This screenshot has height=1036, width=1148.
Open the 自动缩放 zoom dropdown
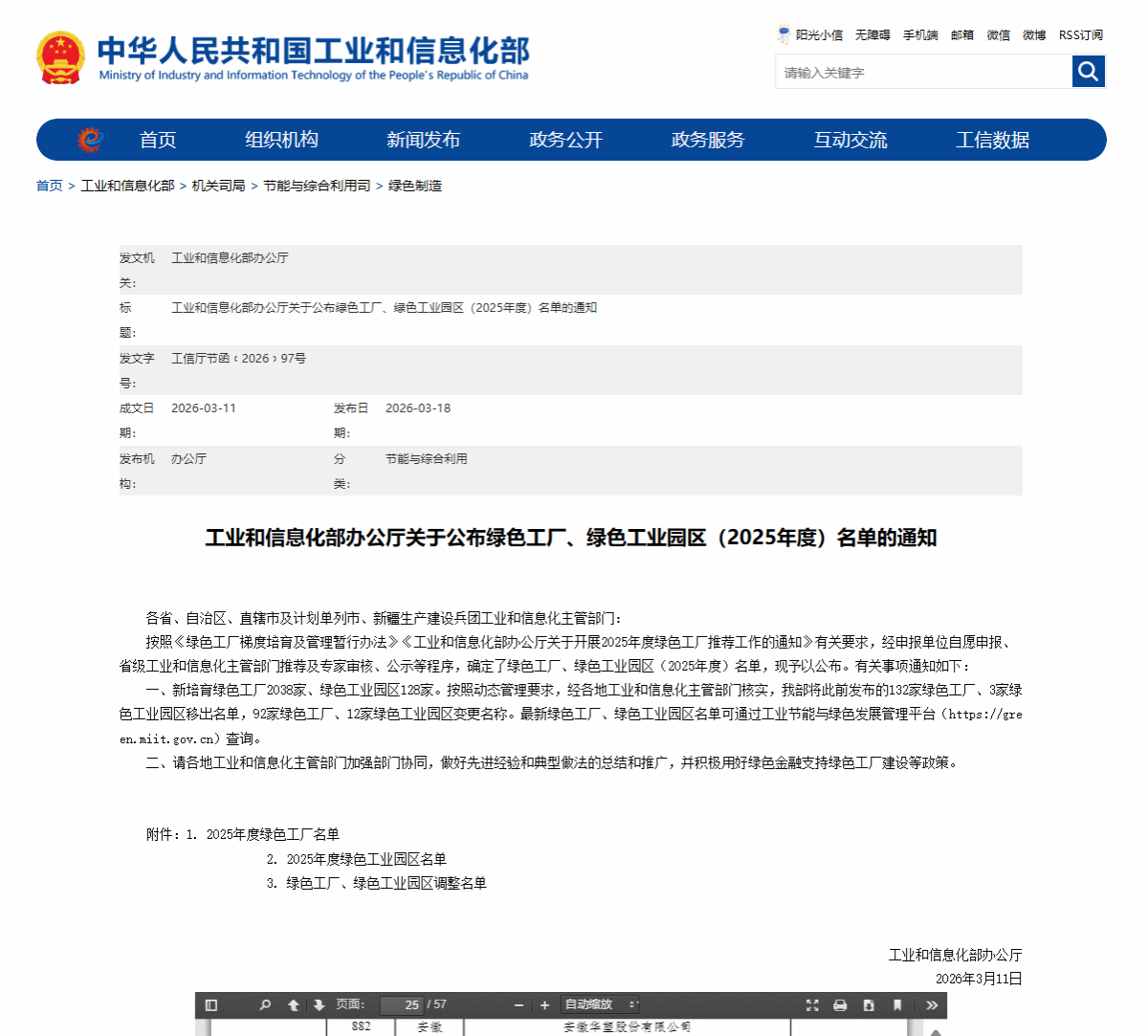click(x=600, y=1004)
